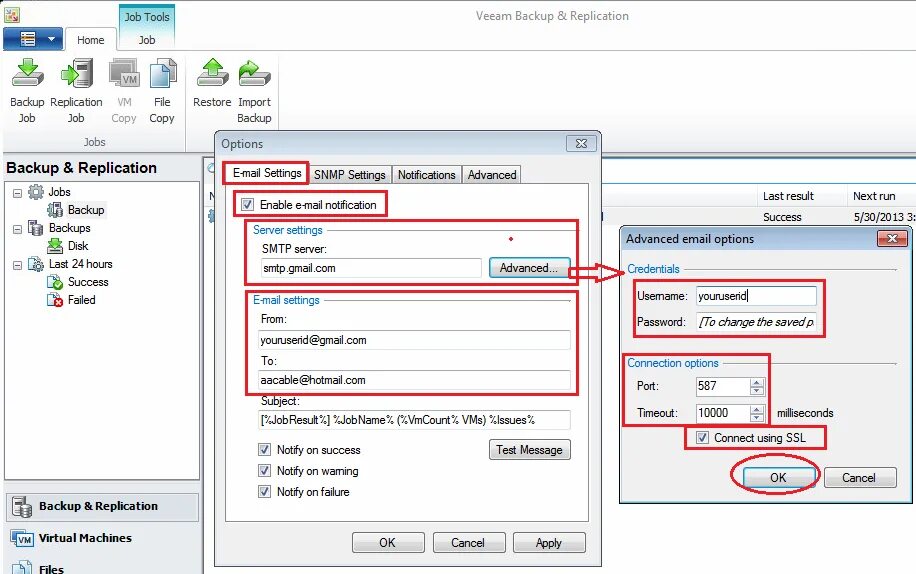
Task: Select the Last 24 hours icon
Action: pyautogui.click(x=36, y=264)
